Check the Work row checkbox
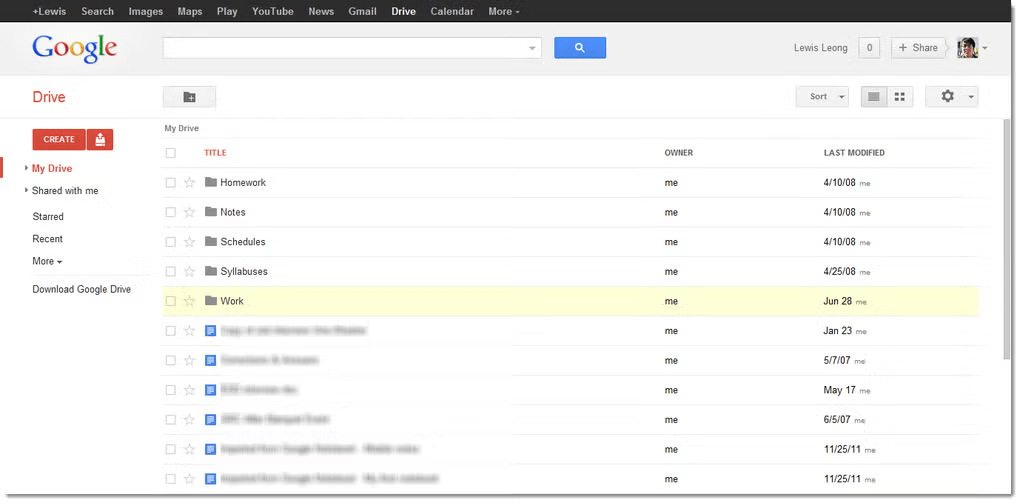 click(x=170, y=301)
